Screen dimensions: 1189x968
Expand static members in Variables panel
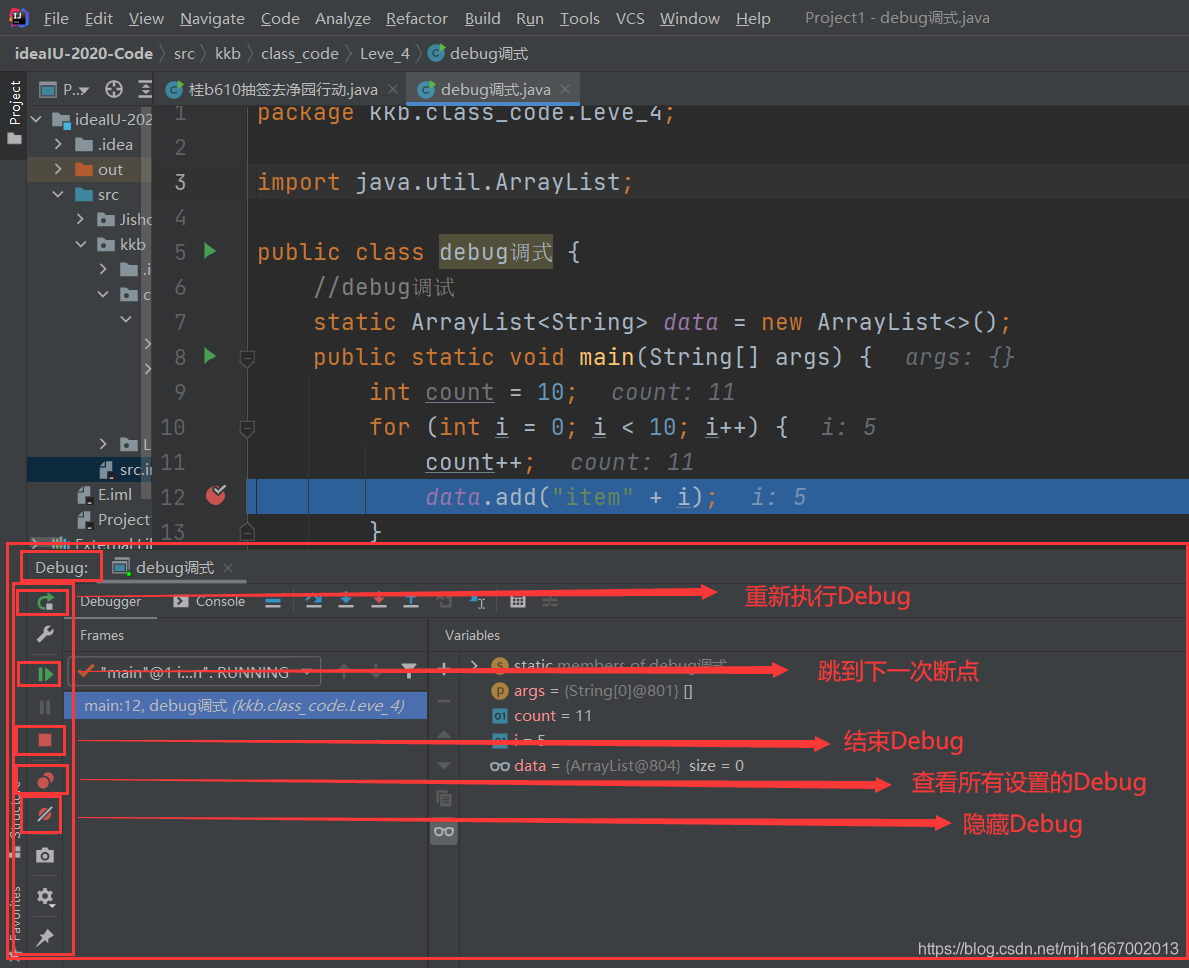pyautogui.click(x=474, y=665)
